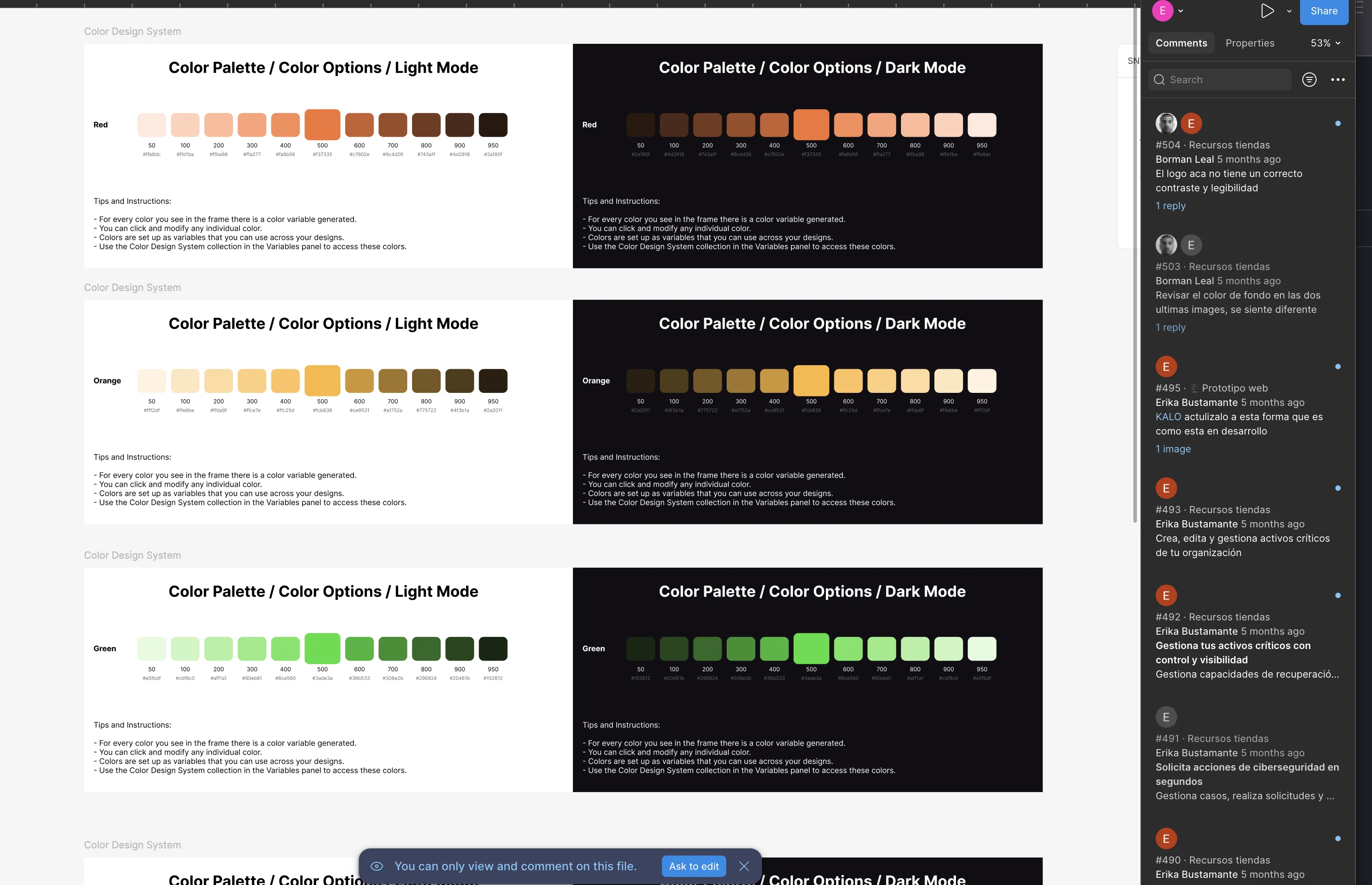This screenshot has height=885, width=1372.
Task: Click gray E avatar on comment #503
Action: pyautogui.click(x=1191, y=245)
